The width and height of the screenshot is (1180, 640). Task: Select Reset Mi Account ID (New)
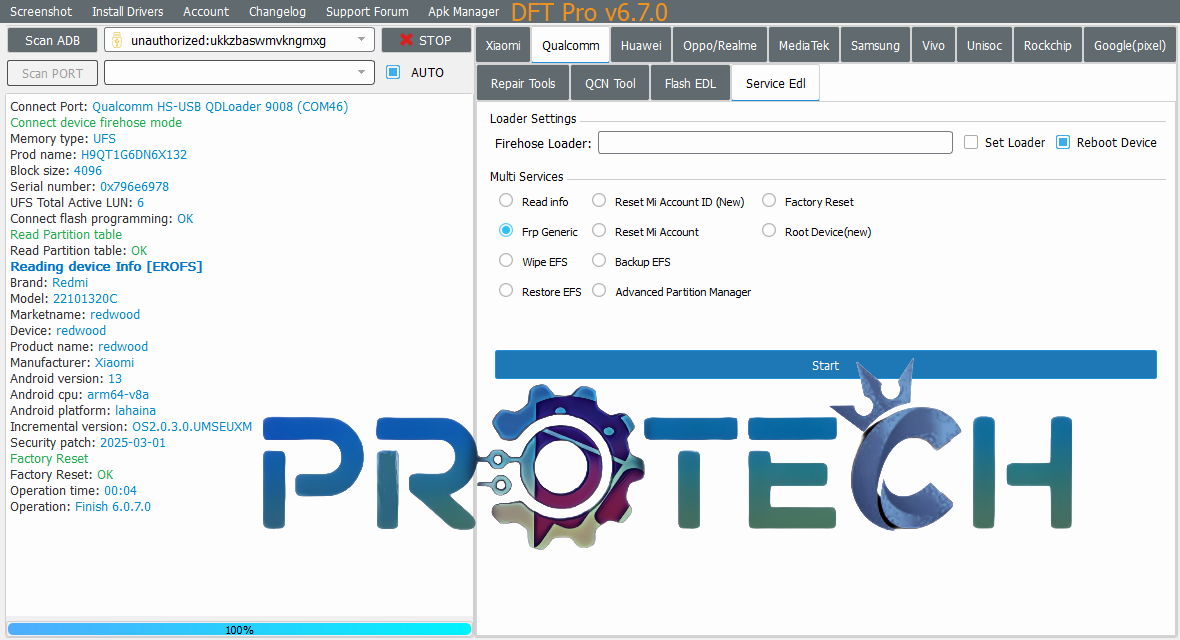click(x=599, y=201)
